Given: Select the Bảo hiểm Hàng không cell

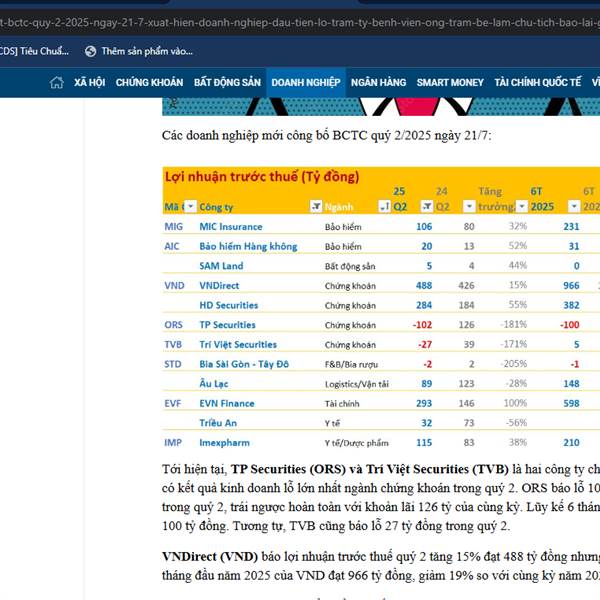Looking at the screenshot, I should [248, 246].
